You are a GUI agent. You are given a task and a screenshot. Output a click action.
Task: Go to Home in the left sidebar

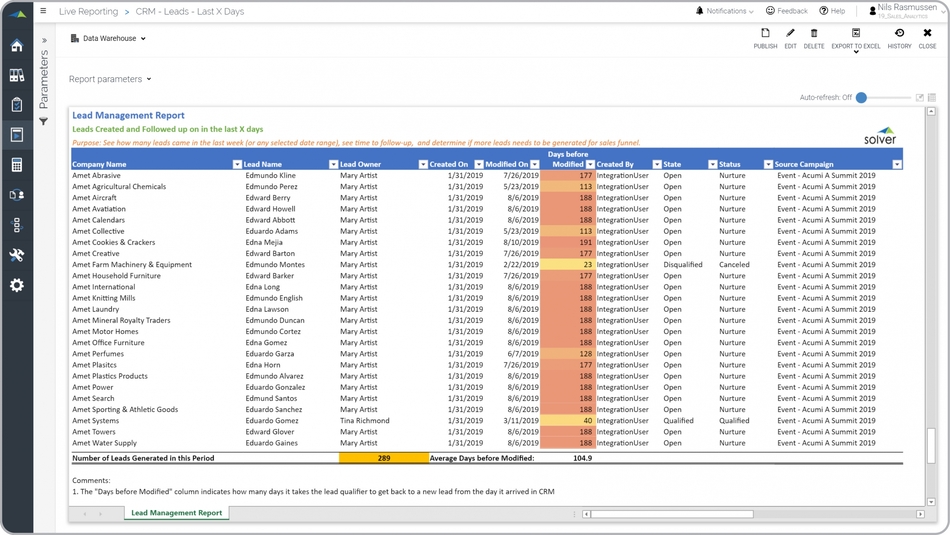tap(17, 46)
